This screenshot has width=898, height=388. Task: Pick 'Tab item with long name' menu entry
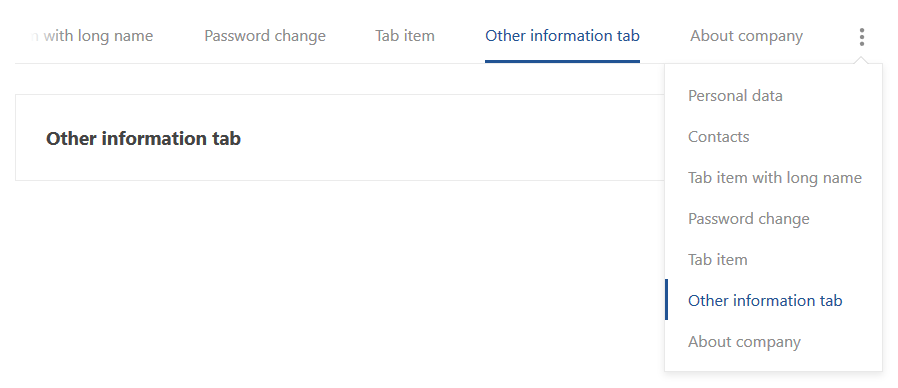coord(773,178)
